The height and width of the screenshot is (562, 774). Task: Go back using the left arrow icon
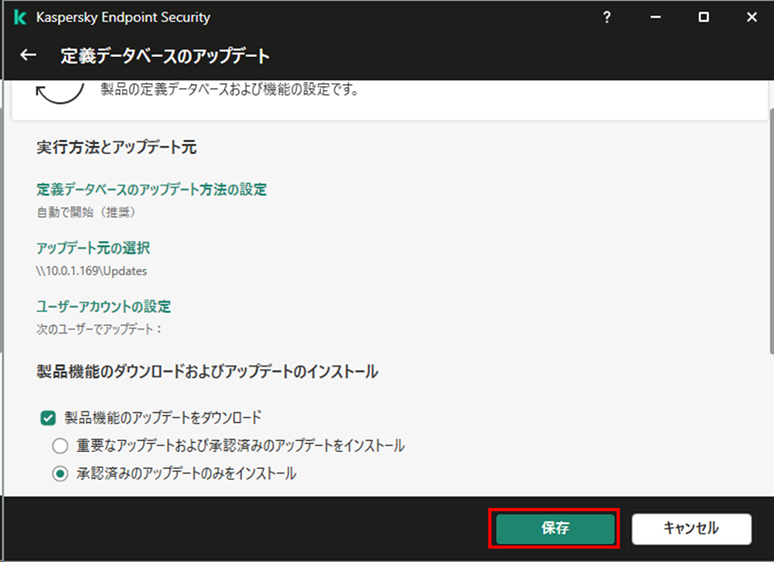pyautogui.click(x=28, y=55)
